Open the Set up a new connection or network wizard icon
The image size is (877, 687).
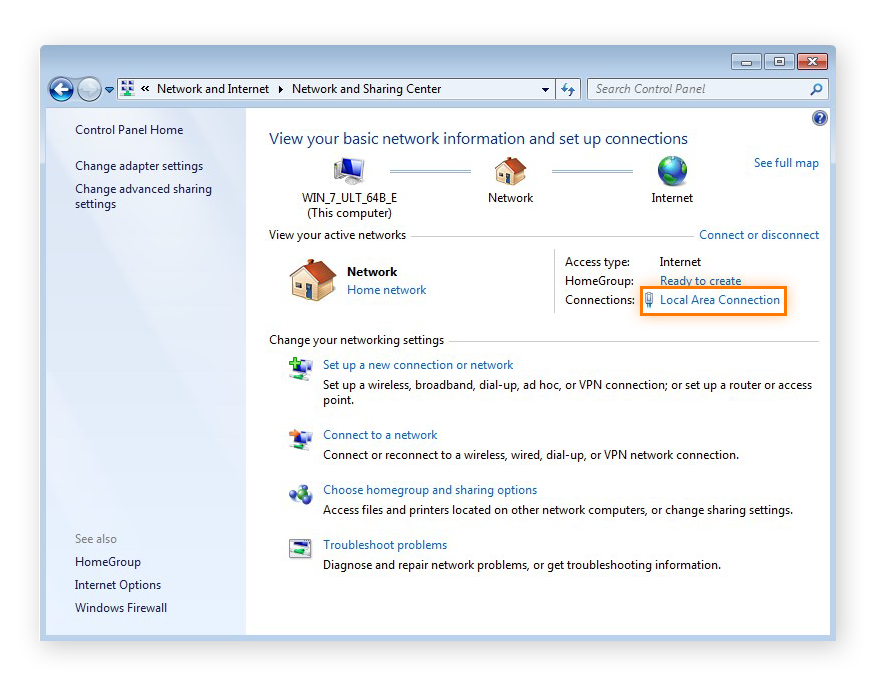point(300,368)
